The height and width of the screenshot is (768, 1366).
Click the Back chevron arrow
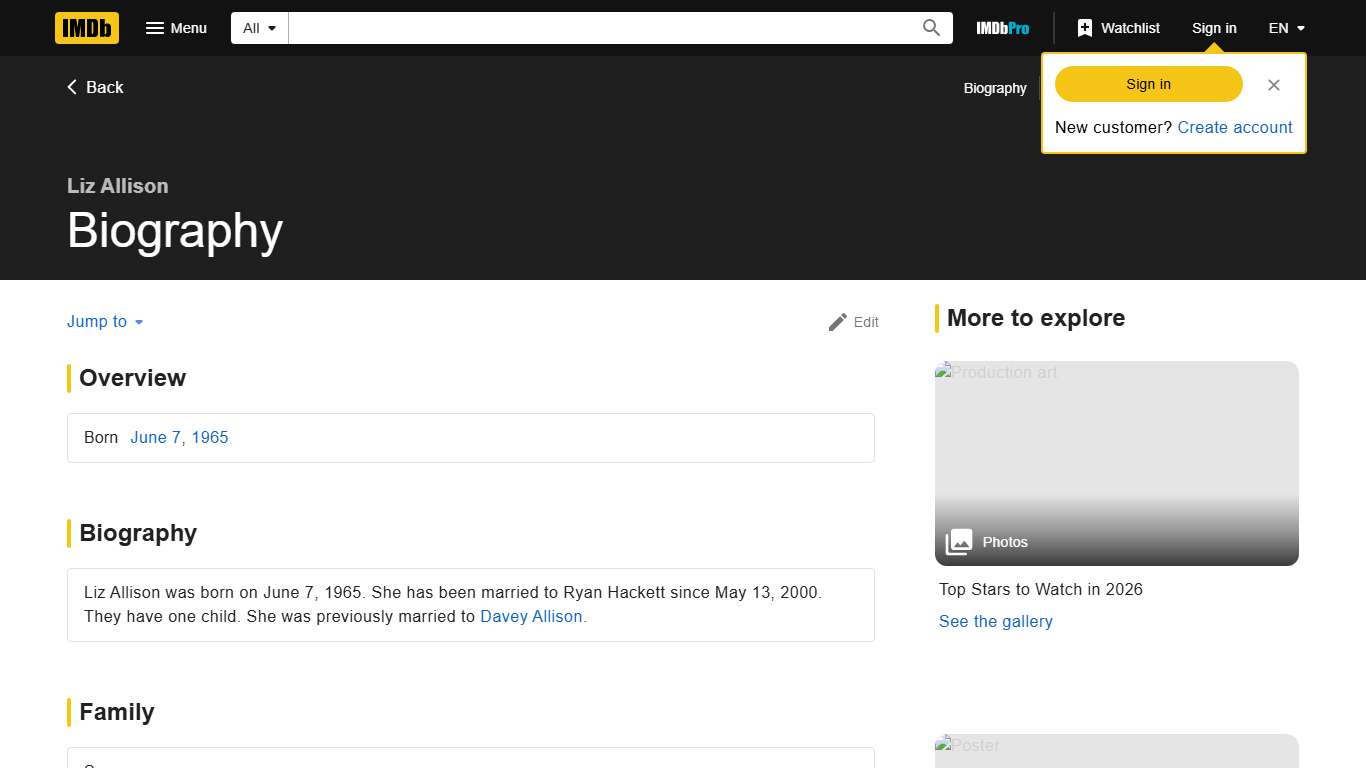pyautogui.click(x=71, y=87)
